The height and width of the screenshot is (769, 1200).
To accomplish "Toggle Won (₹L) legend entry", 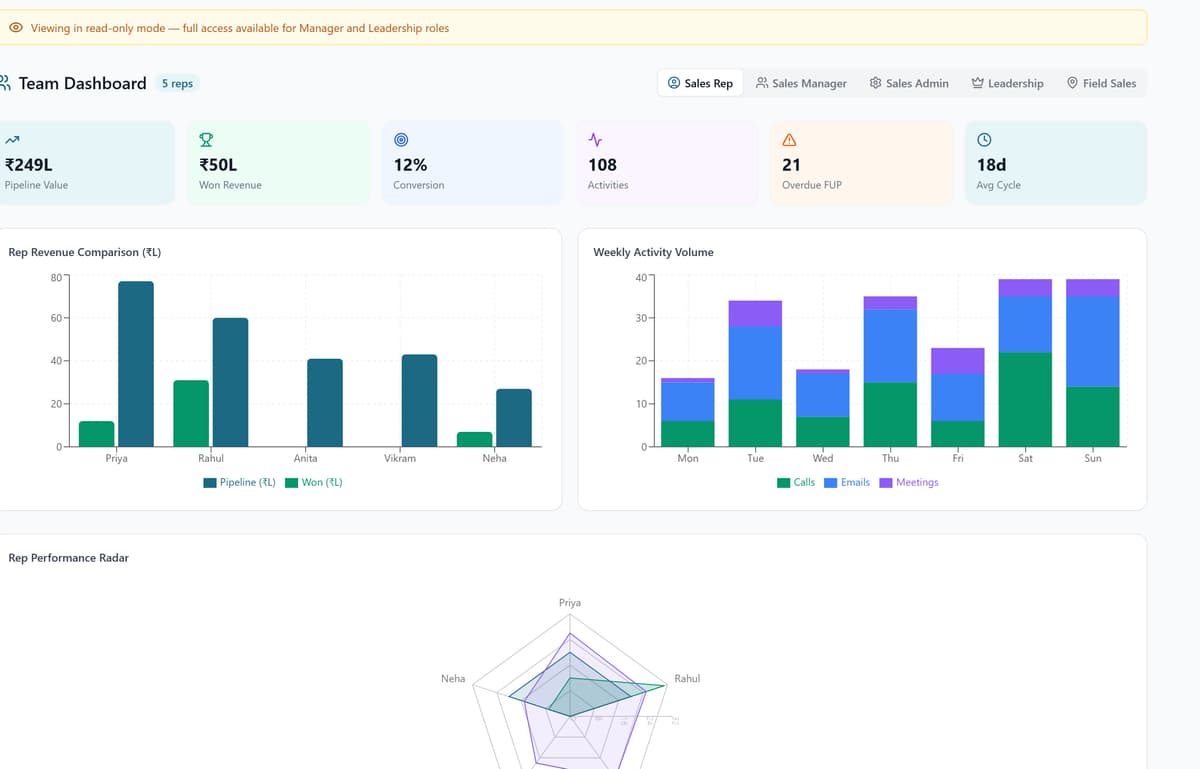I will [314, 482].
